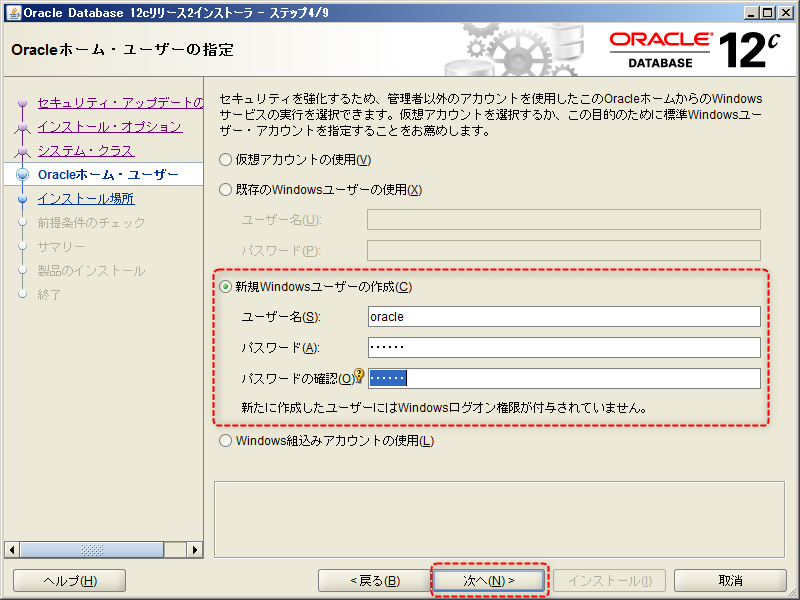Click the message text area at bottom
Image resolution: width=800 pixels, height=600 pixels.
click(499, 519)
